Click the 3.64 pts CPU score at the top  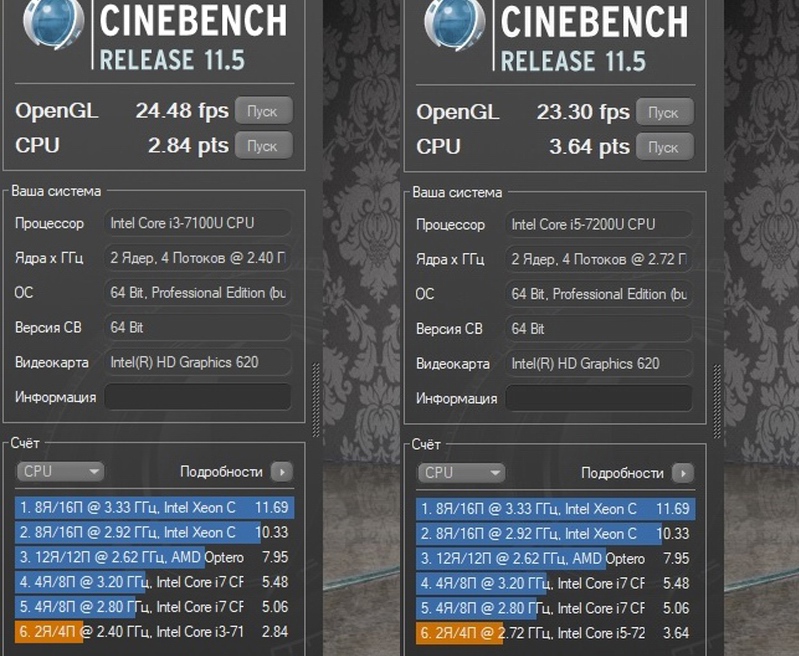(589, 147)
